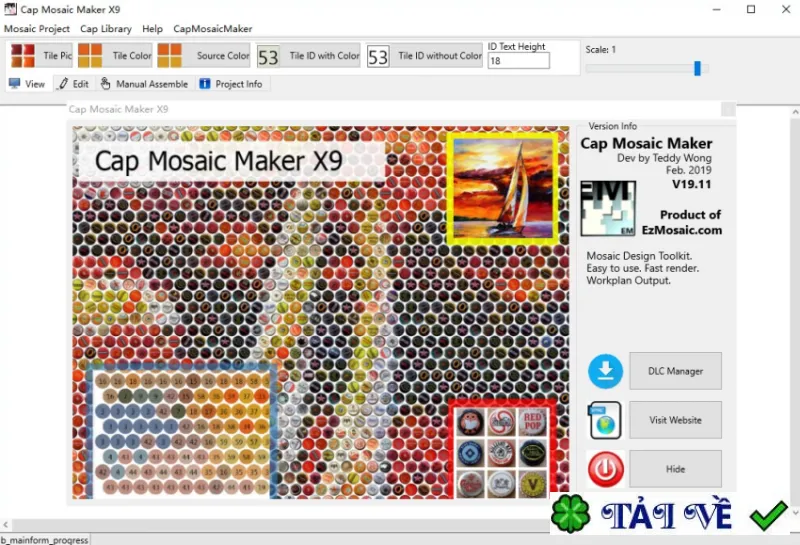
Task: Click the green clover icon
Action: click(570, 514)
